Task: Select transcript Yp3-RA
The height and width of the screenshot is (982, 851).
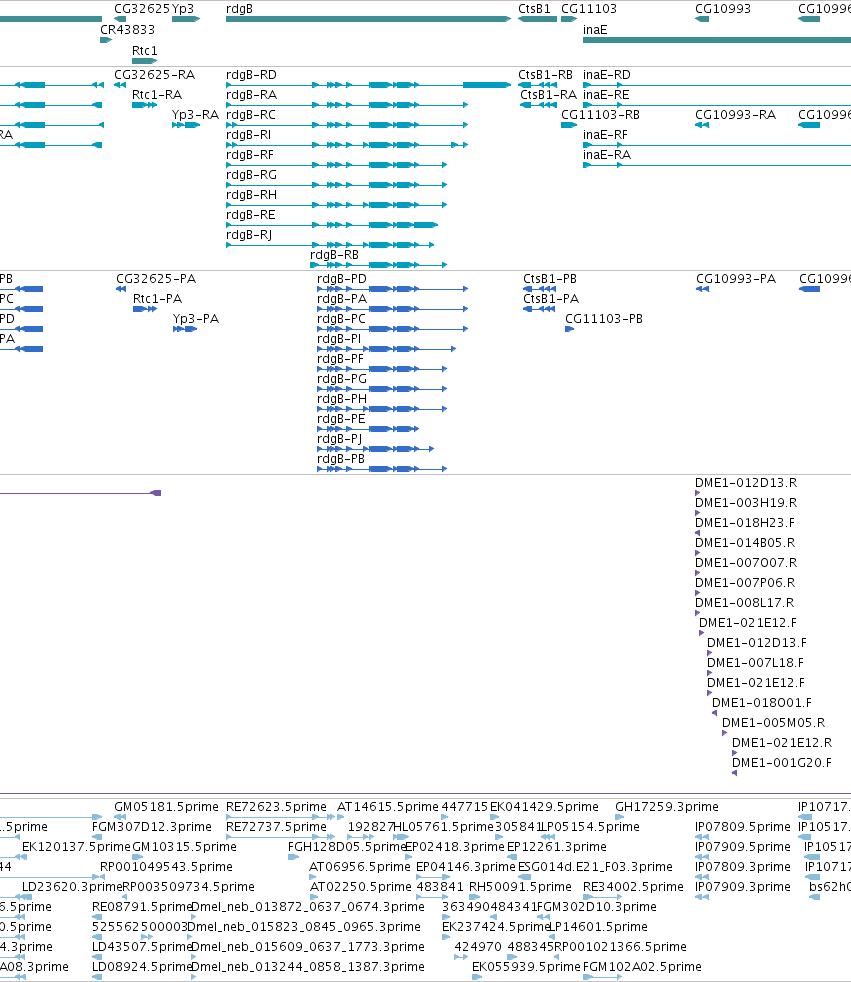Action: pos(186,125)
